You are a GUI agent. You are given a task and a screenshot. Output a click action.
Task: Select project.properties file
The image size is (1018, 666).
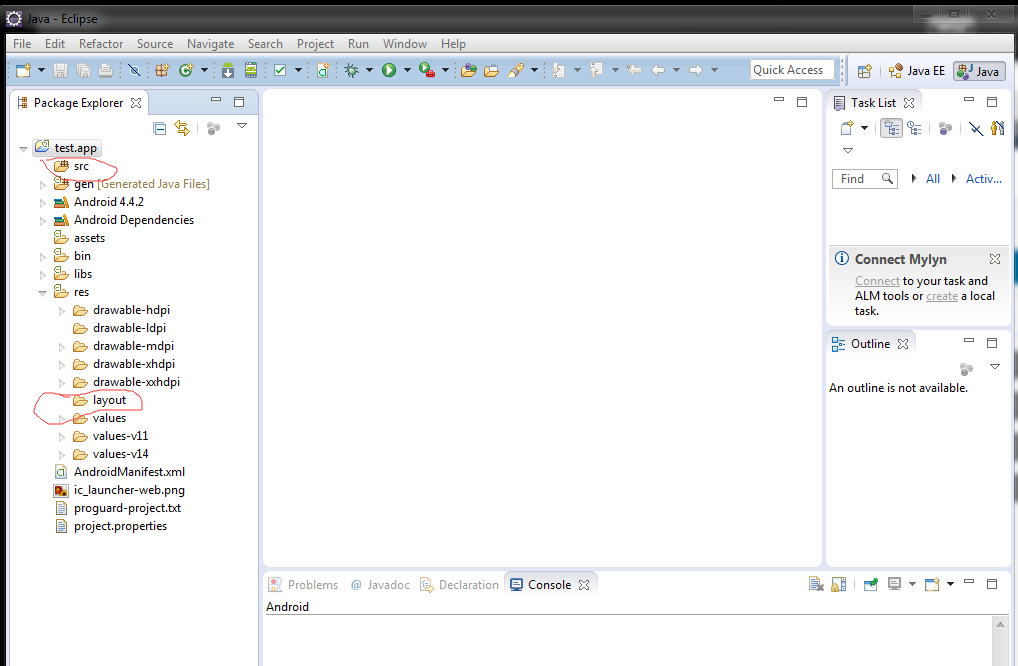coord(110,526)
